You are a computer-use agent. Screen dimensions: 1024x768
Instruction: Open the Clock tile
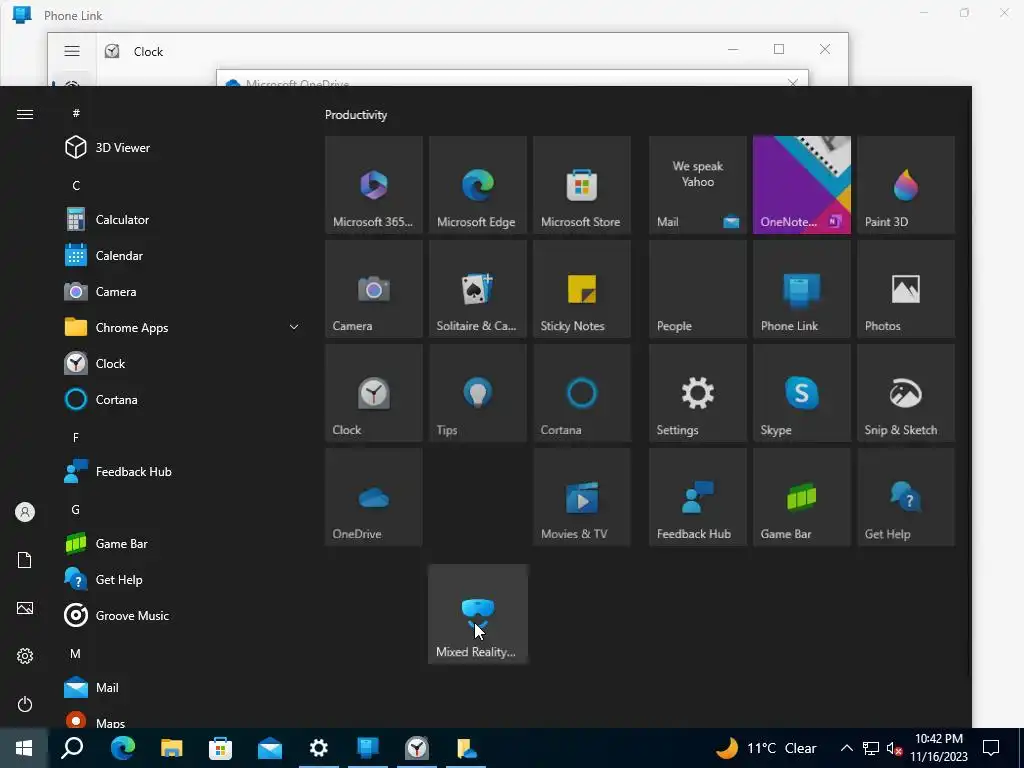tap(374, 392)
